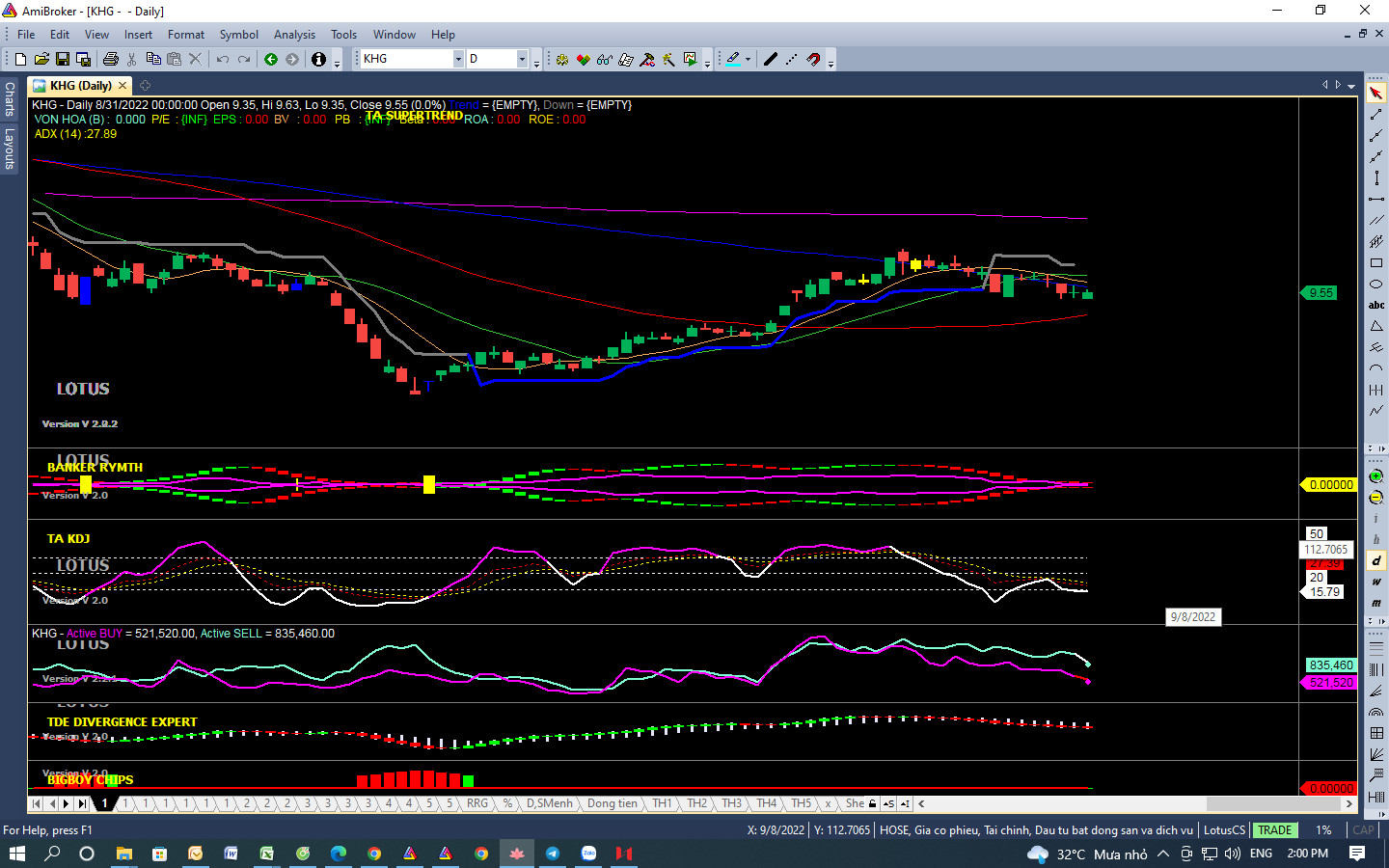Open the Quote Editor glasses icon
Screen dimensions: 1389x868
pyautogui.click(x=605, y=59)
